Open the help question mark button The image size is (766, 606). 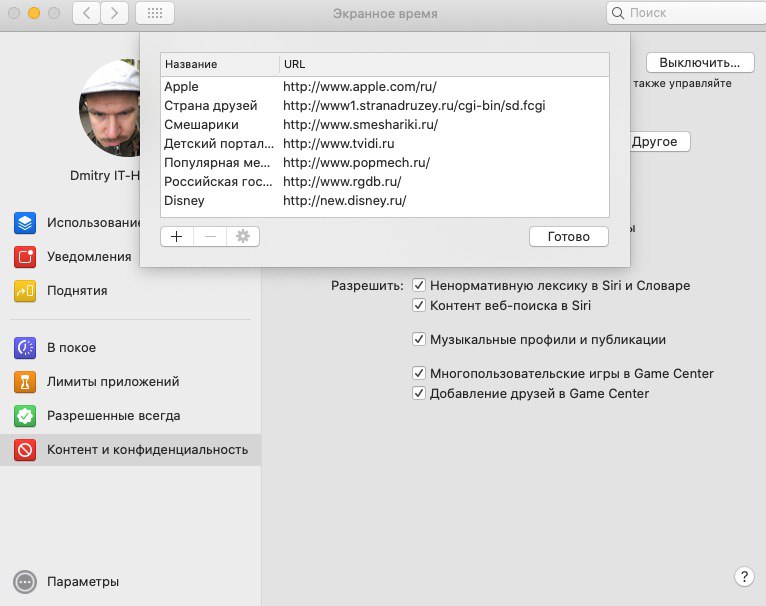point(744,577)
